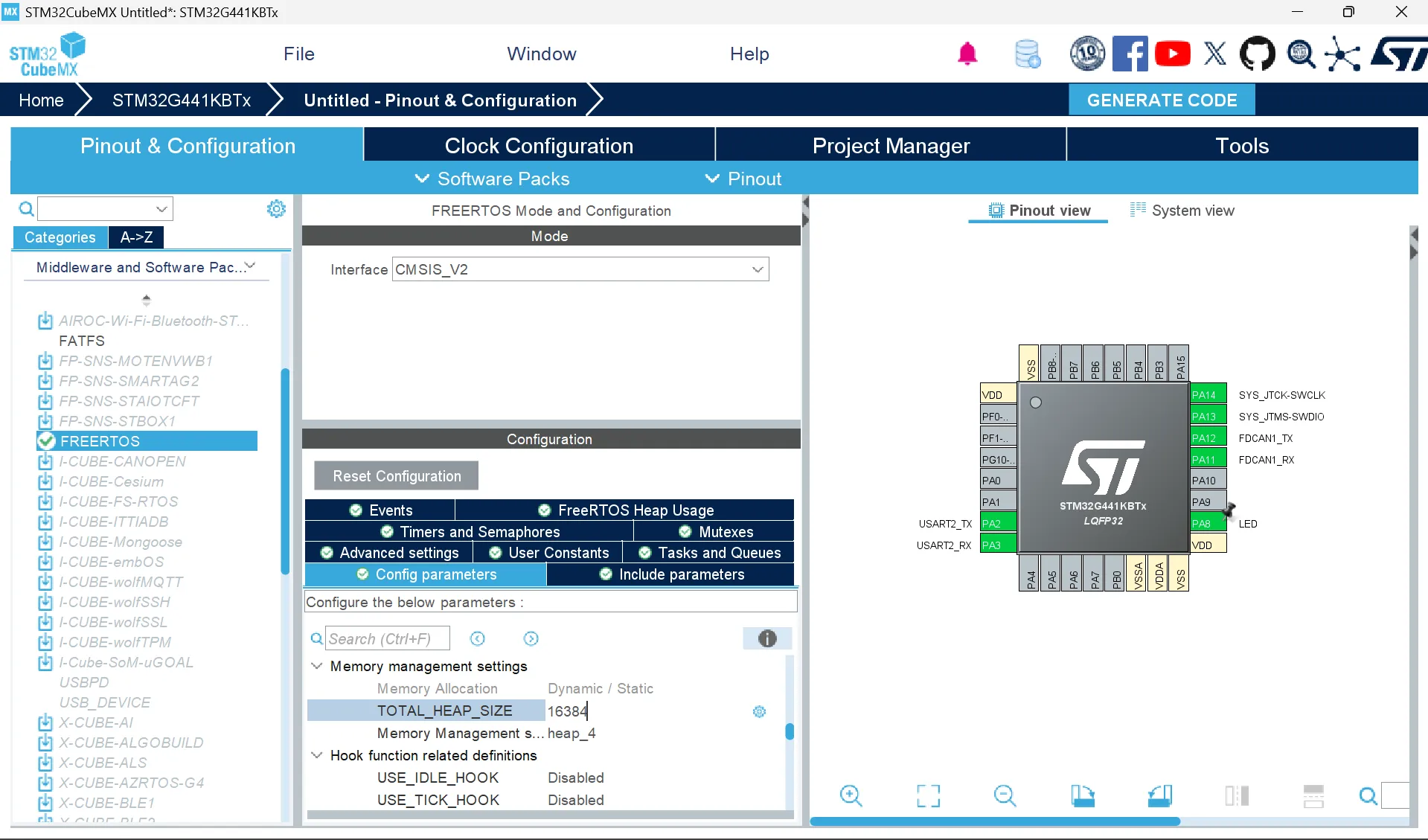This screenshot has width=1428, height=840.
Task: Click the GENERATE CODE button
Action: tap(1161, 100)
